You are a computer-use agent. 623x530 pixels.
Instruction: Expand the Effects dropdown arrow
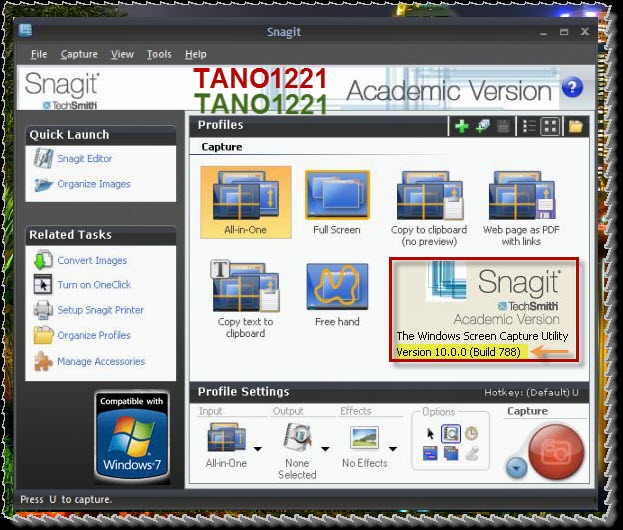pyautogui.click(x=393, y=449)
